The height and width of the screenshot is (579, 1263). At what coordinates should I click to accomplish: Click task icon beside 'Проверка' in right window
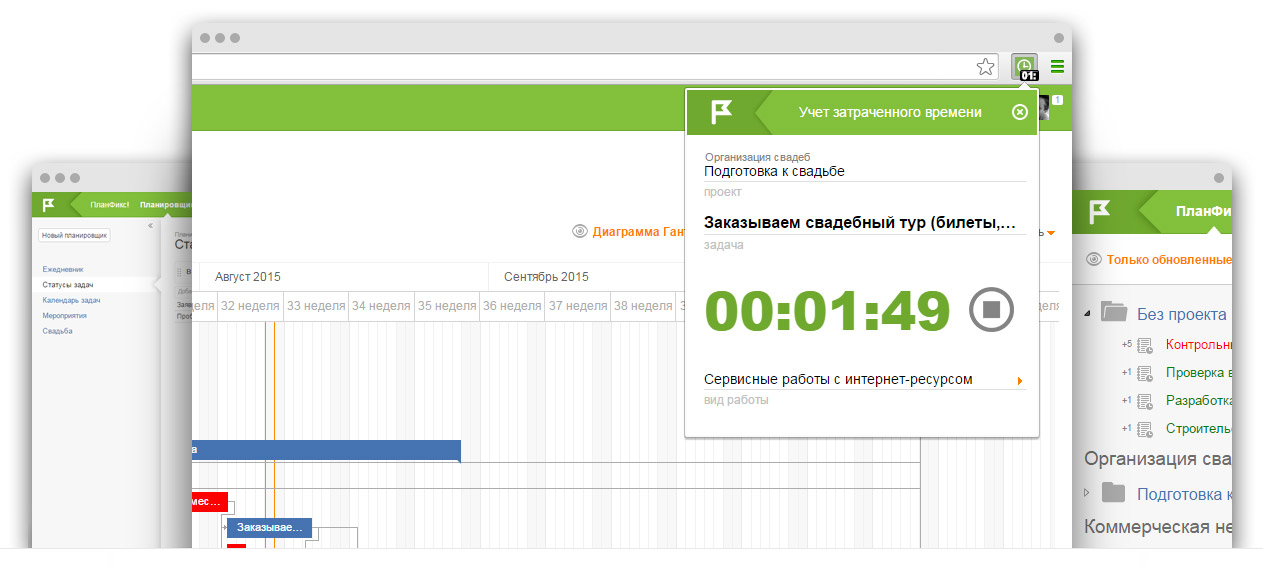click(x=1145, y=373)
